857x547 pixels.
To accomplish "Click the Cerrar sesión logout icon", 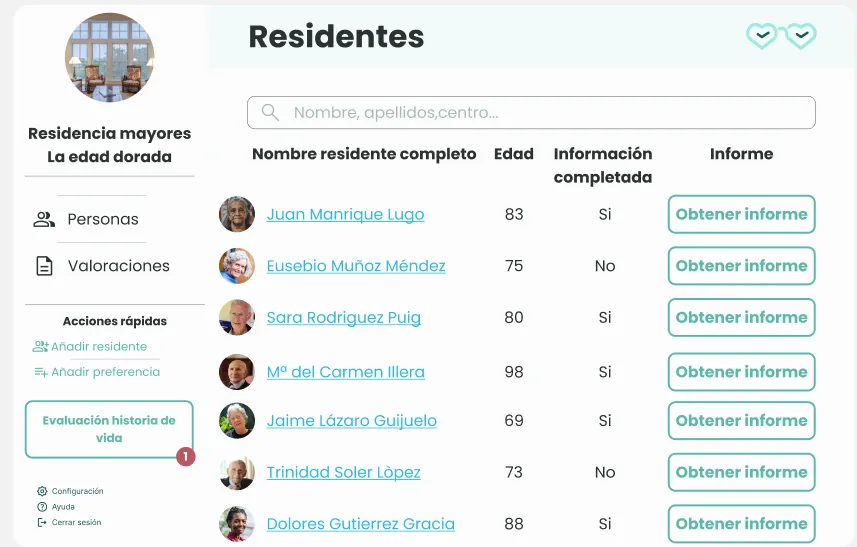I will tap(42, 522).
